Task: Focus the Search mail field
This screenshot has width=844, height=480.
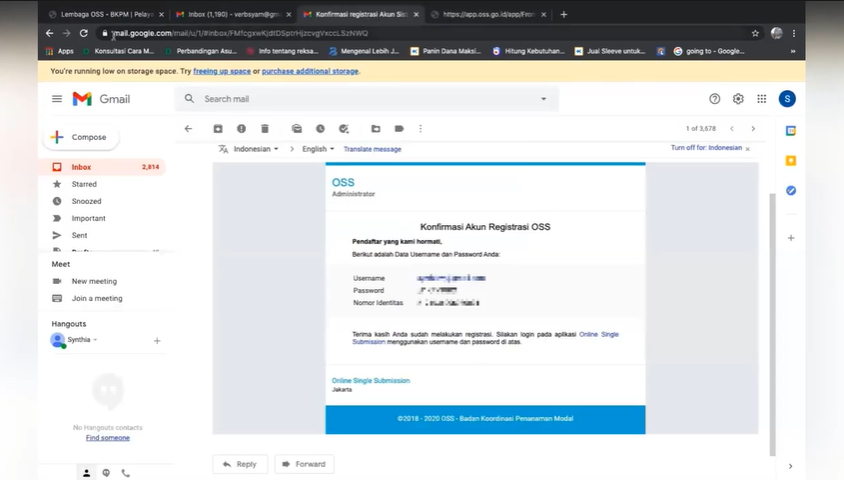Action: click(x=366, y=99)
